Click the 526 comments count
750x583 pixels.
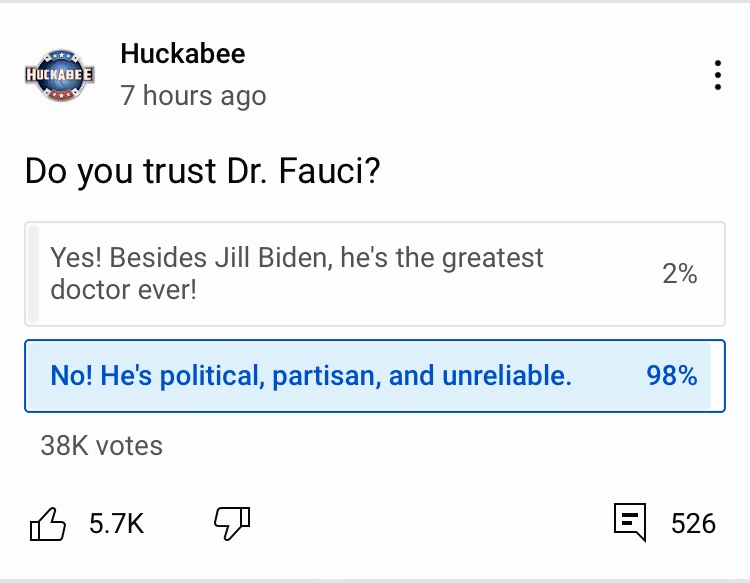point(693,523)
